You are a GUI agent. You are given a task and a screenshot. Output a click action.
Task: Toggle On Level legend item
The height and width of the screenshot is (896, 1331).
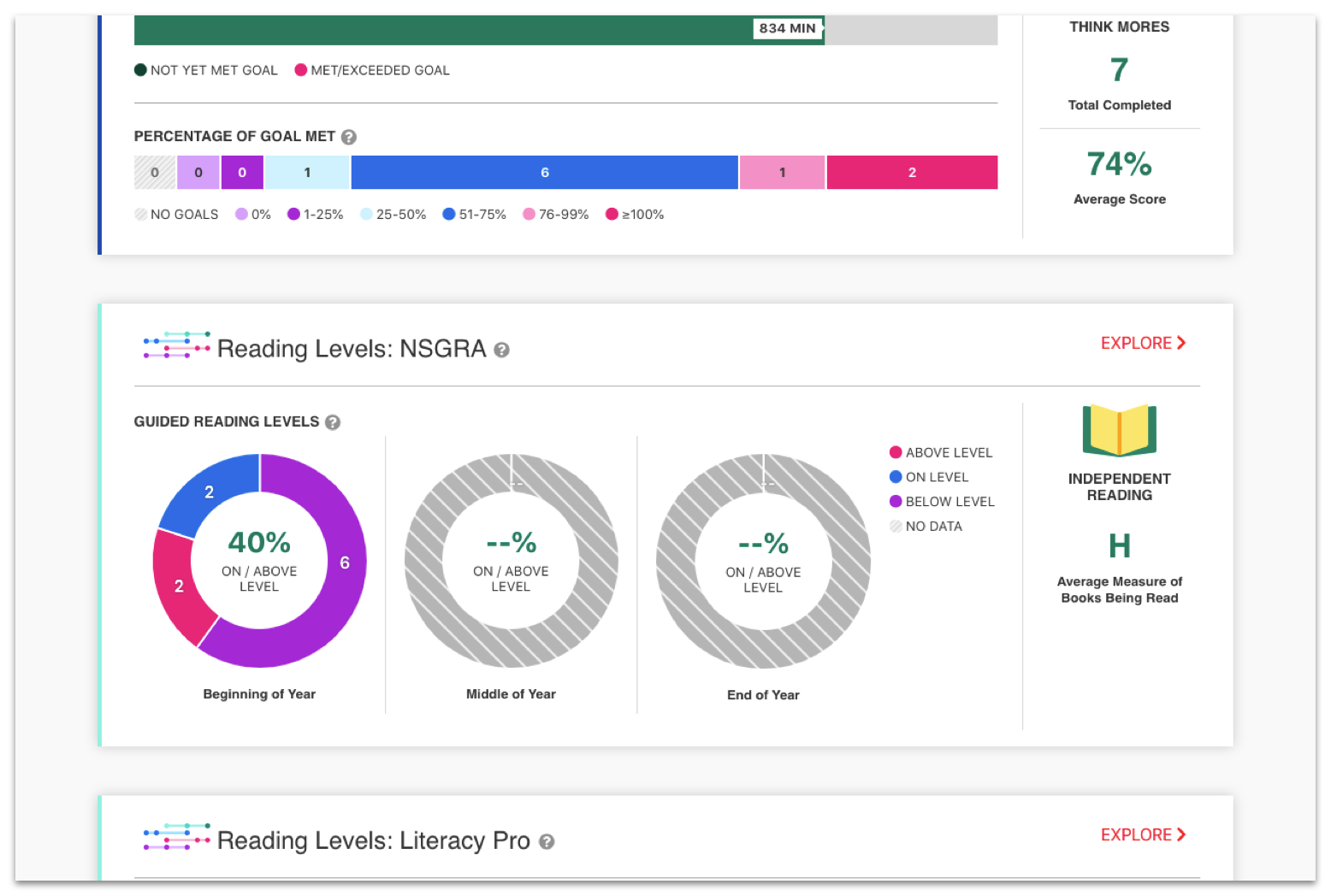pyautogui.click(x=928, y=477)
